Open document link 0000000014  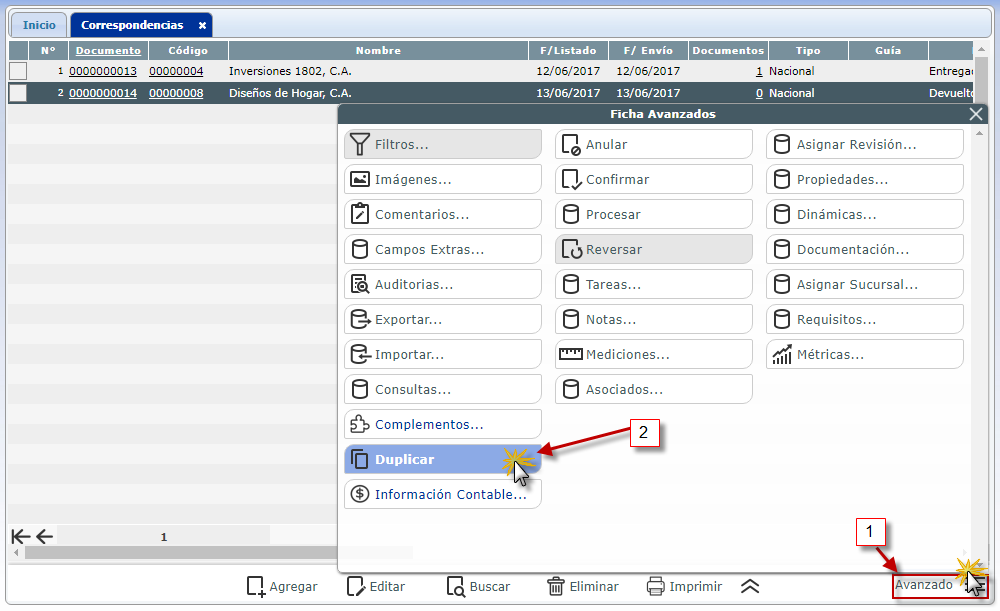click(103, 93)
